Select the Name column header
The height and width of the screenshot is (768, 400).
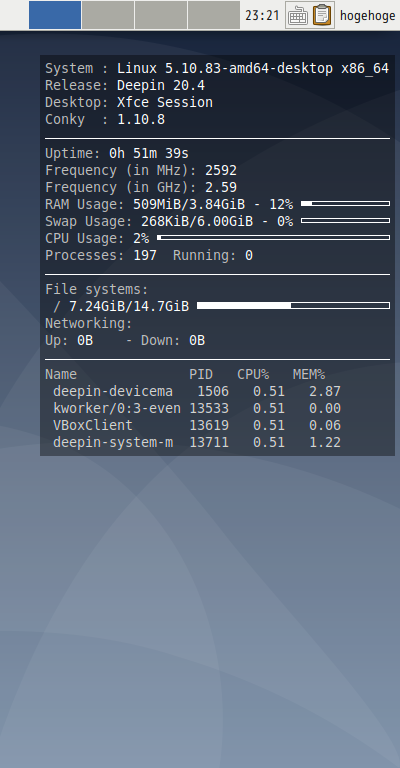pos(61,375)
